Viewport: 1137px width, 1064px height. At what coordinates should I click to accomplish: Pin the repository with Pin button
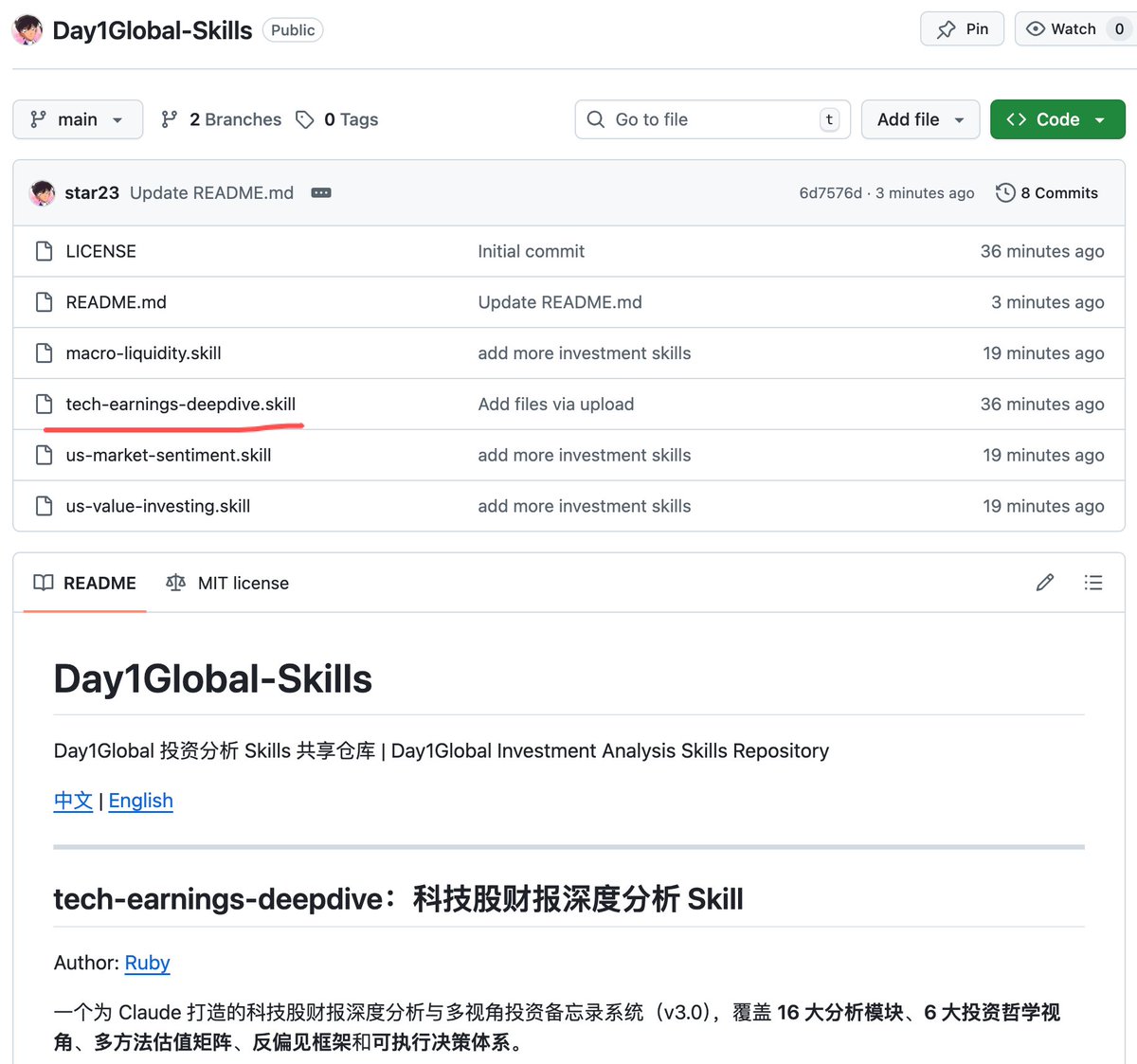pos(962,29)
